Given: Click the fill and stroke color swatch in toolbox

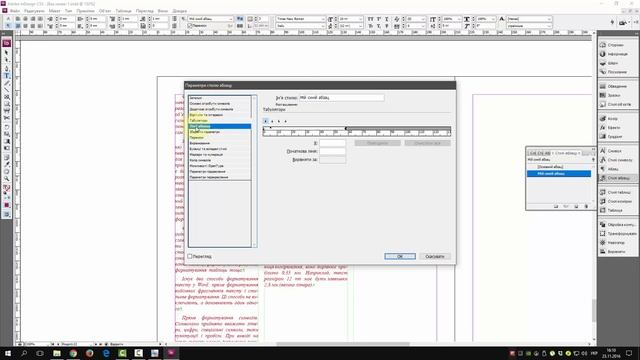Looking at the screenshot, I should tap(7, 189).
